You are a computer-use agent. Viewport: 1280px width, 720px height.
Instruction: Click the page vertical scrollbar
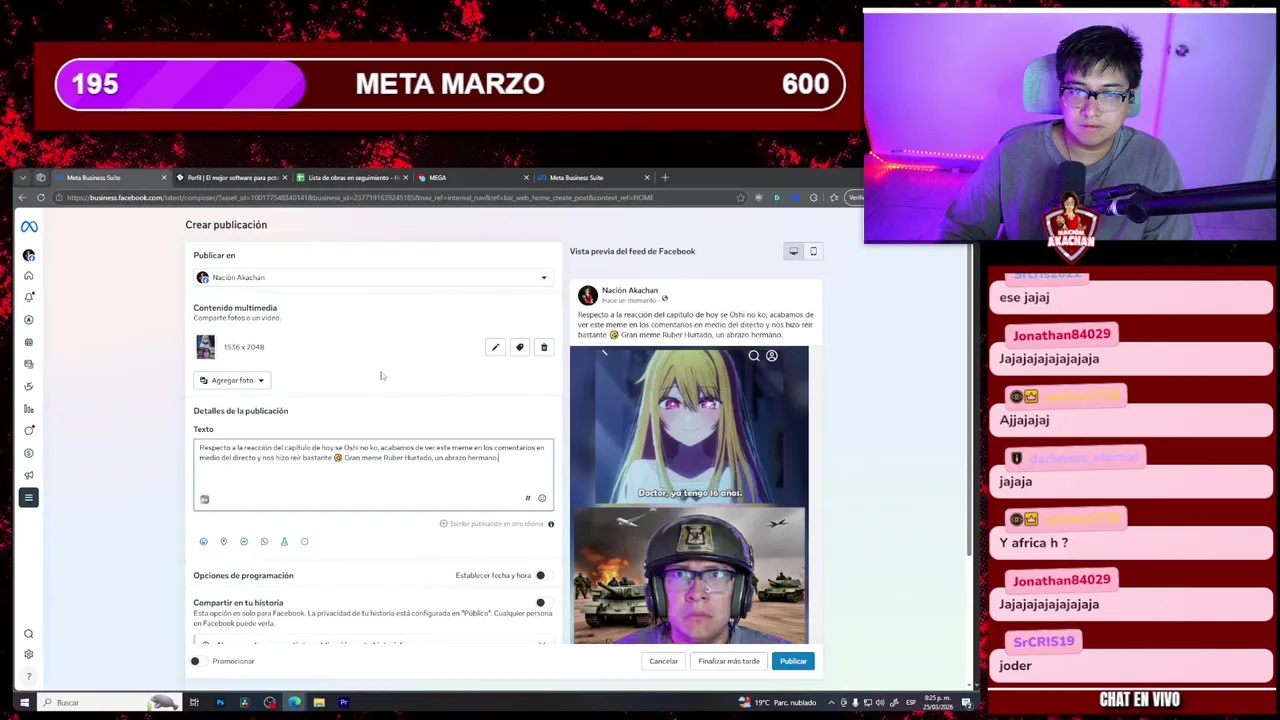coord(967,400)
